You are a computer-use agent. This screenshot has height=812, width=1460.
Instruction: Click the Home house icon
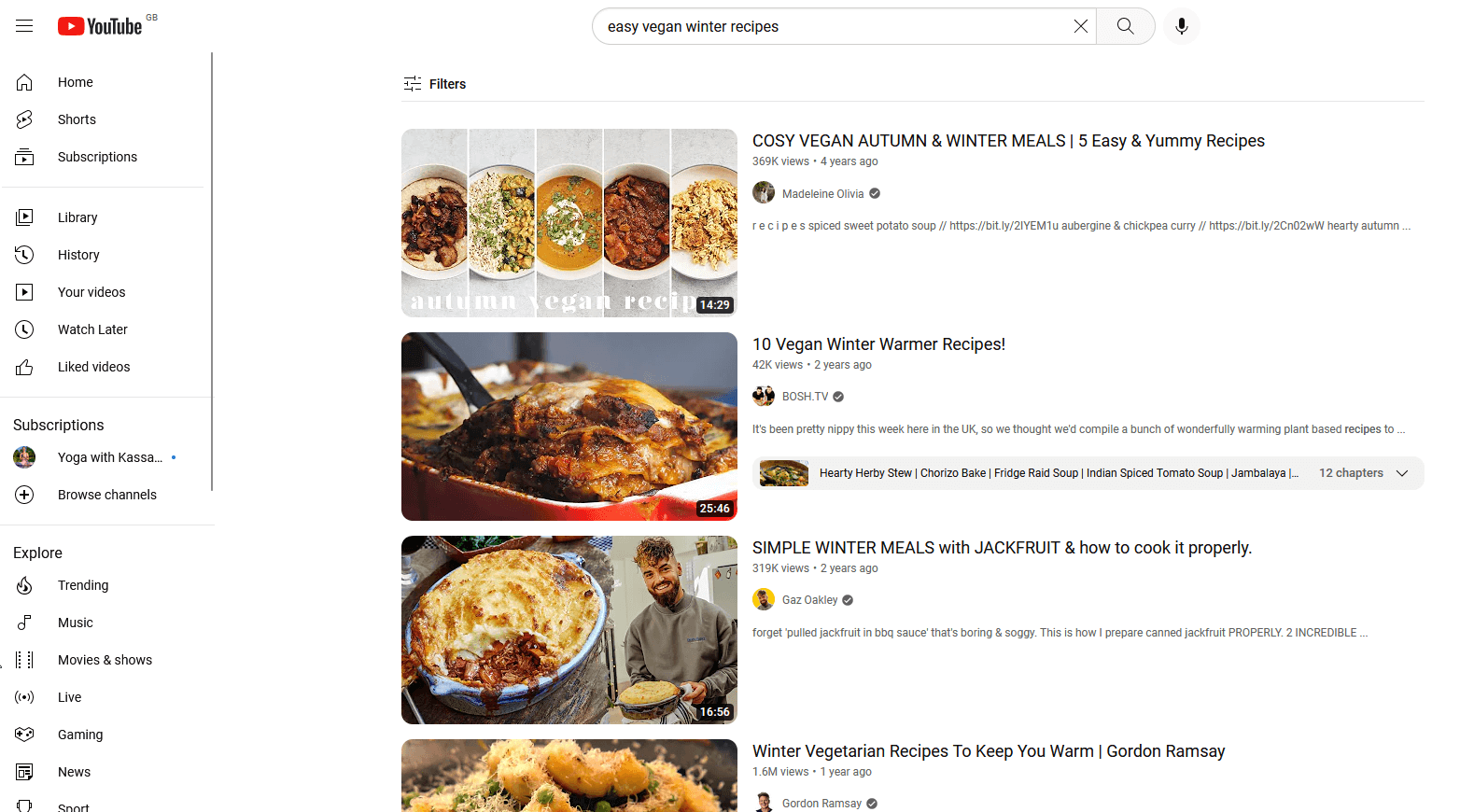click(x=24, y=82)
